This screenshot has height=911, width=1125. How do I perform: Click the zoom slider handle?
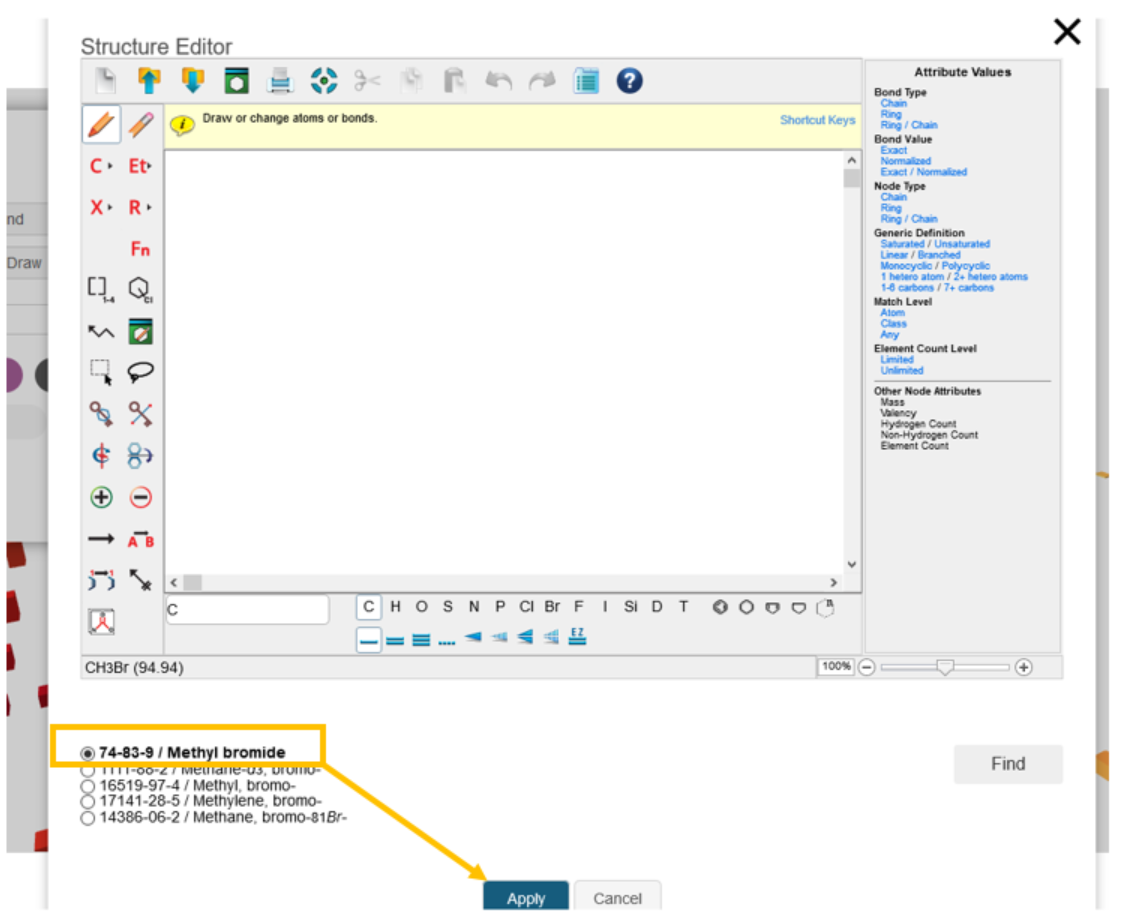tap(944, 667)
